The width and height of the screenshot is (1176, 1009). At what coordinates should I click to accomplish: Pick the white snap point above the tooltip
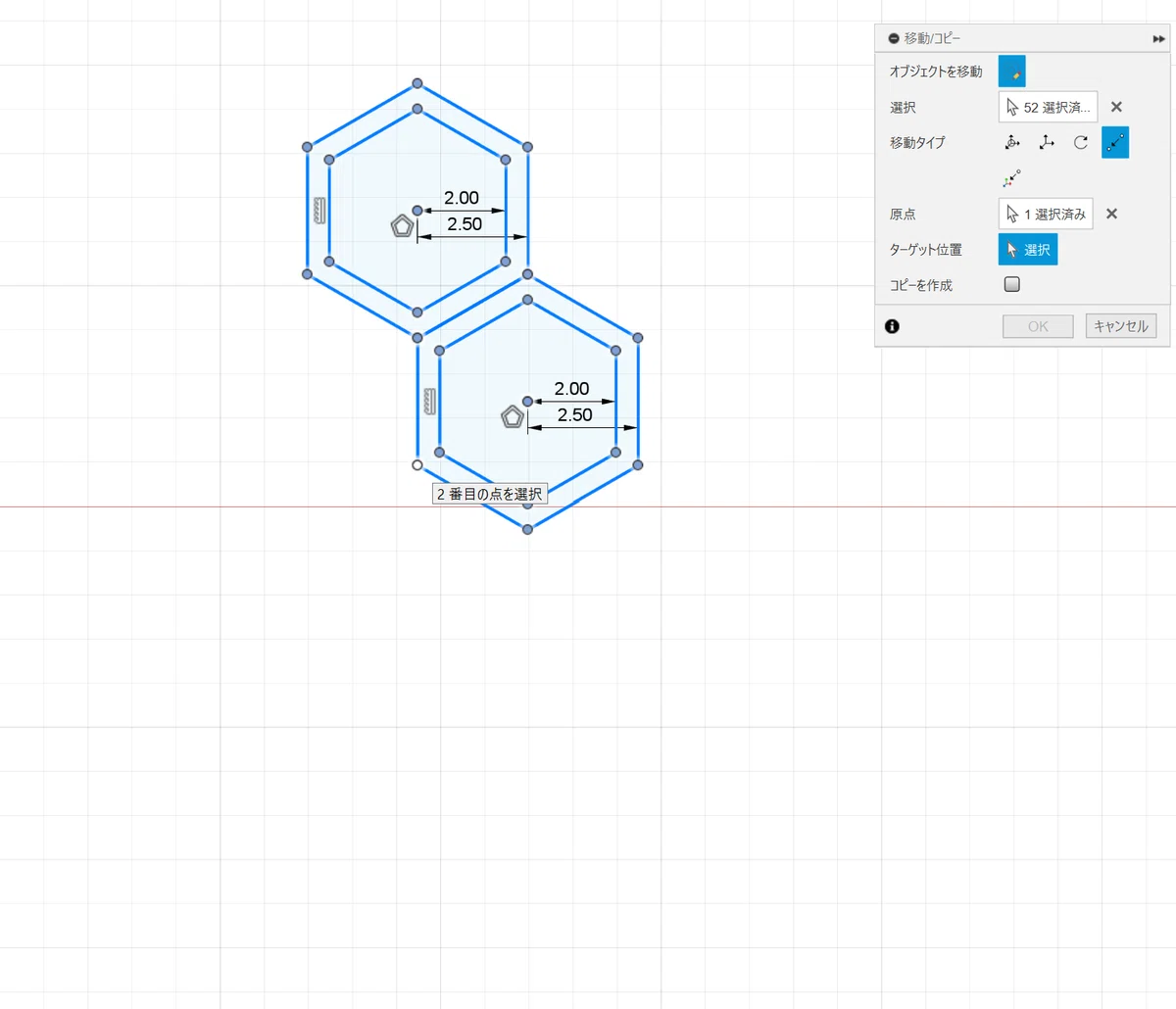pyautogui.click(x=417, y=465)
